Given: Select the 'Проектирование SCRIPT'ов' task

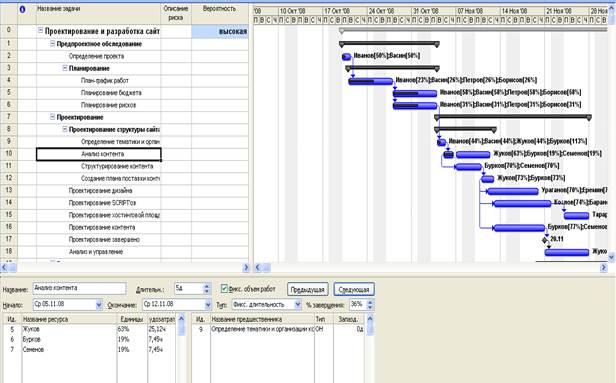Looking at the screenshot, I should tap(102, 203).
